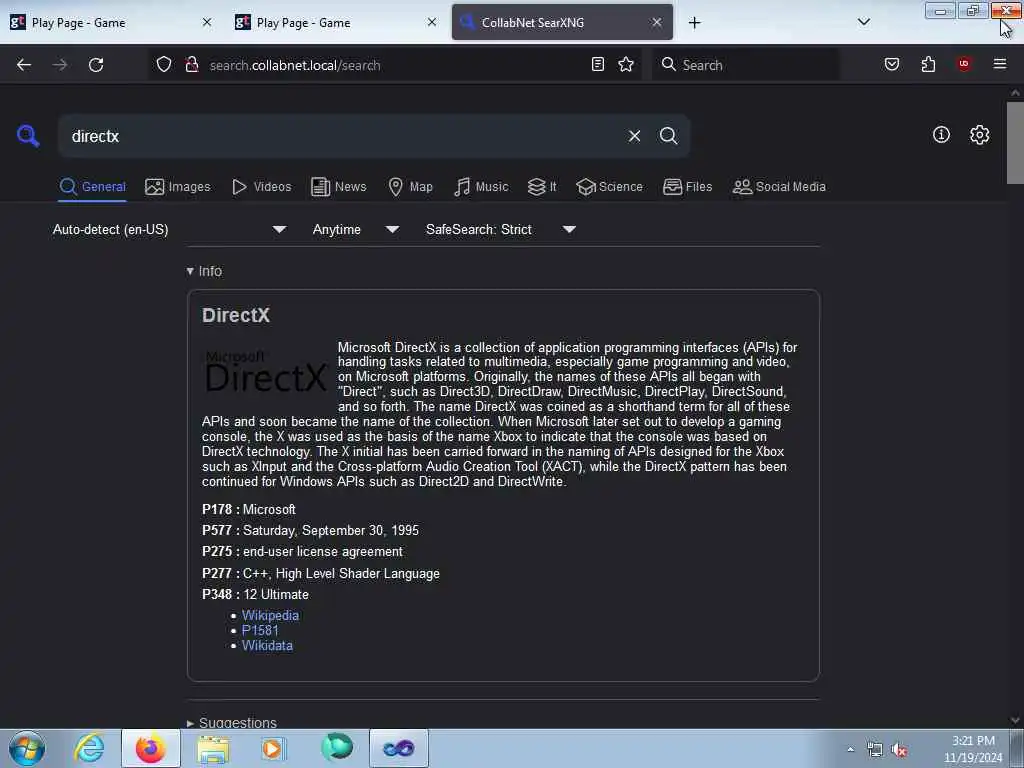
Task: Open the P1581 link
Action: pos(260,630)
